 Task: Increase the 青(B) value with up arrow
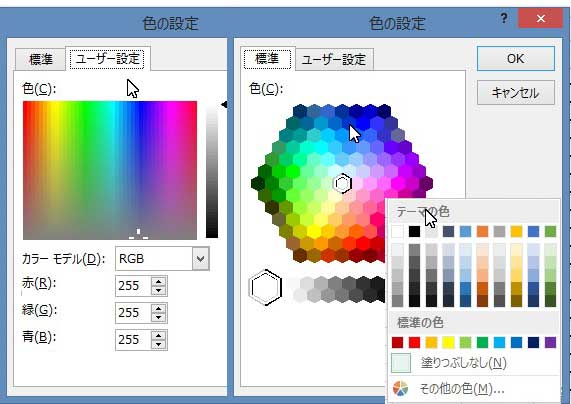click(x=158, y=335)
